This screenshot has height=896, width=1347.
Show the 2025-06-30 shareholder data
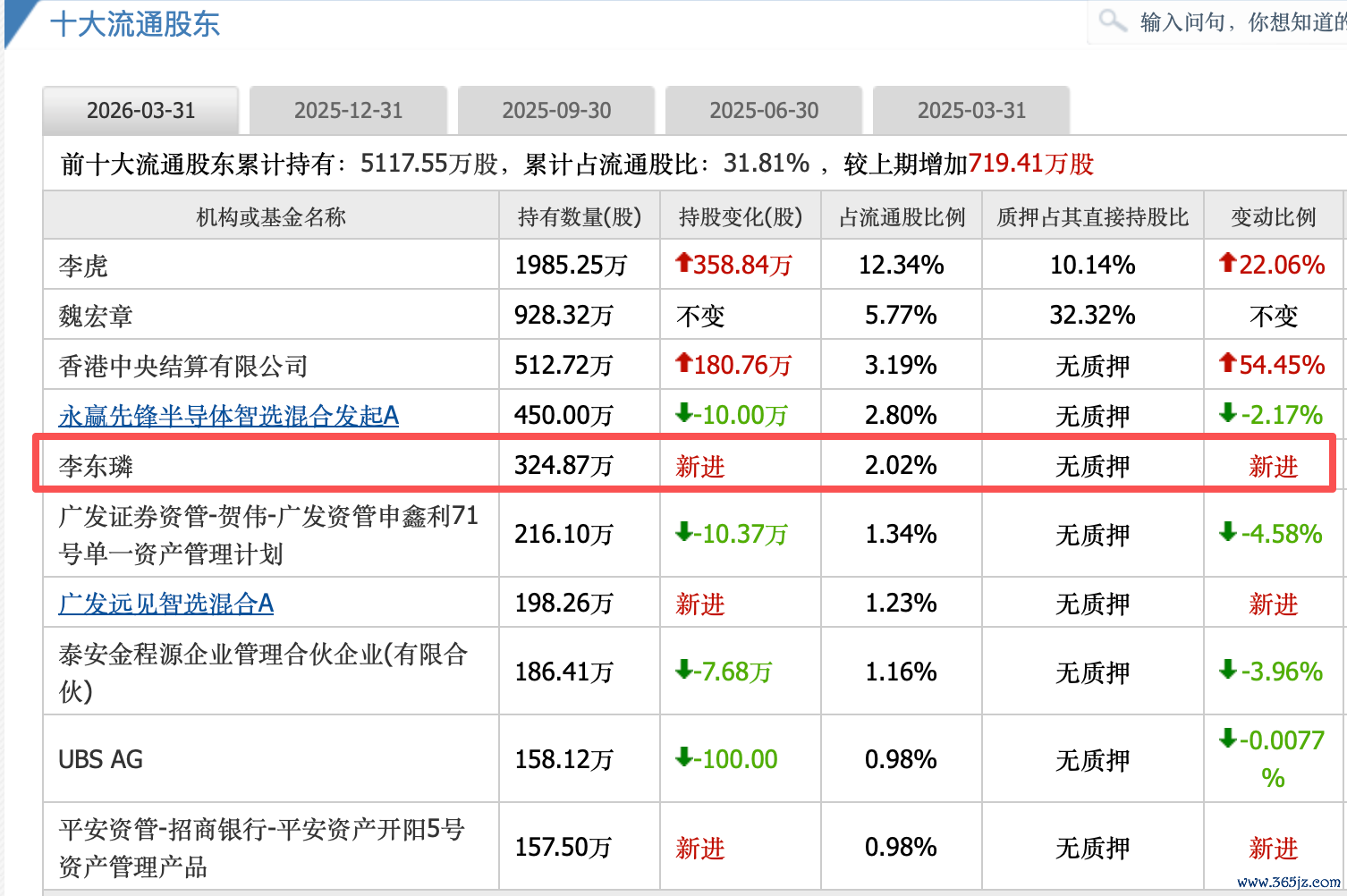[764, 110]
